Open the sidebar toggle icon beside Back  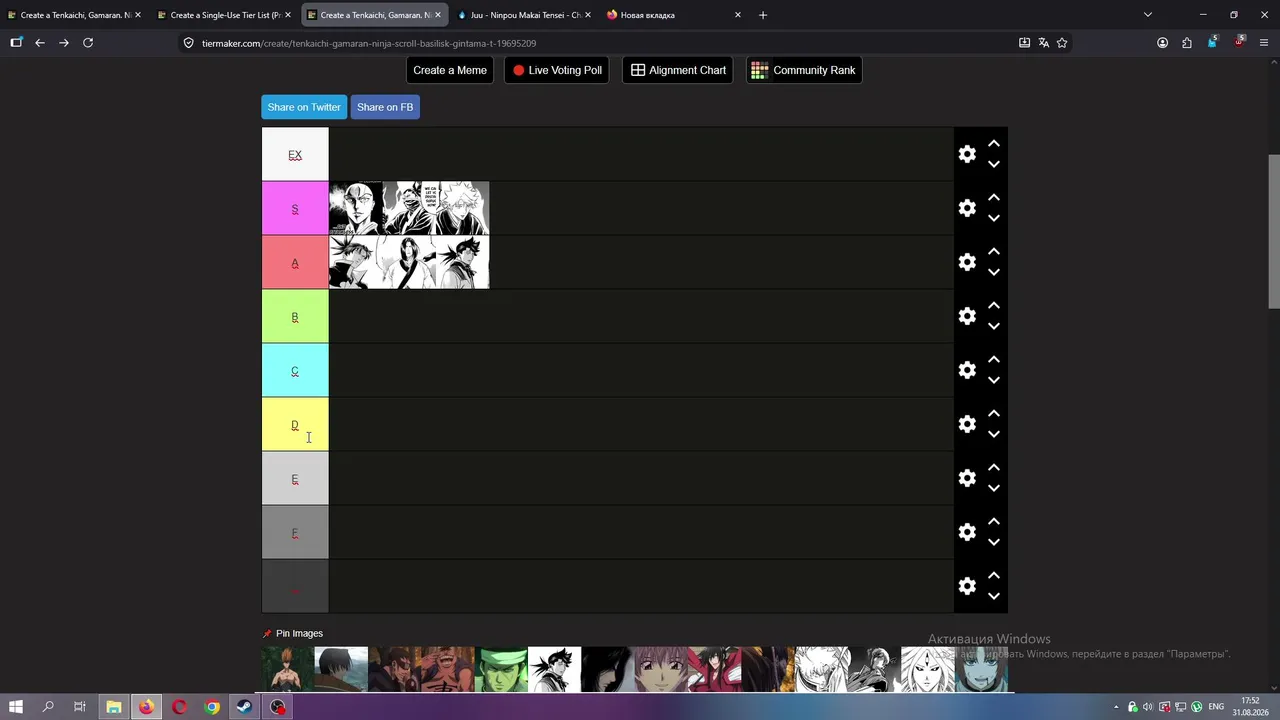click(x=16, y=43)
